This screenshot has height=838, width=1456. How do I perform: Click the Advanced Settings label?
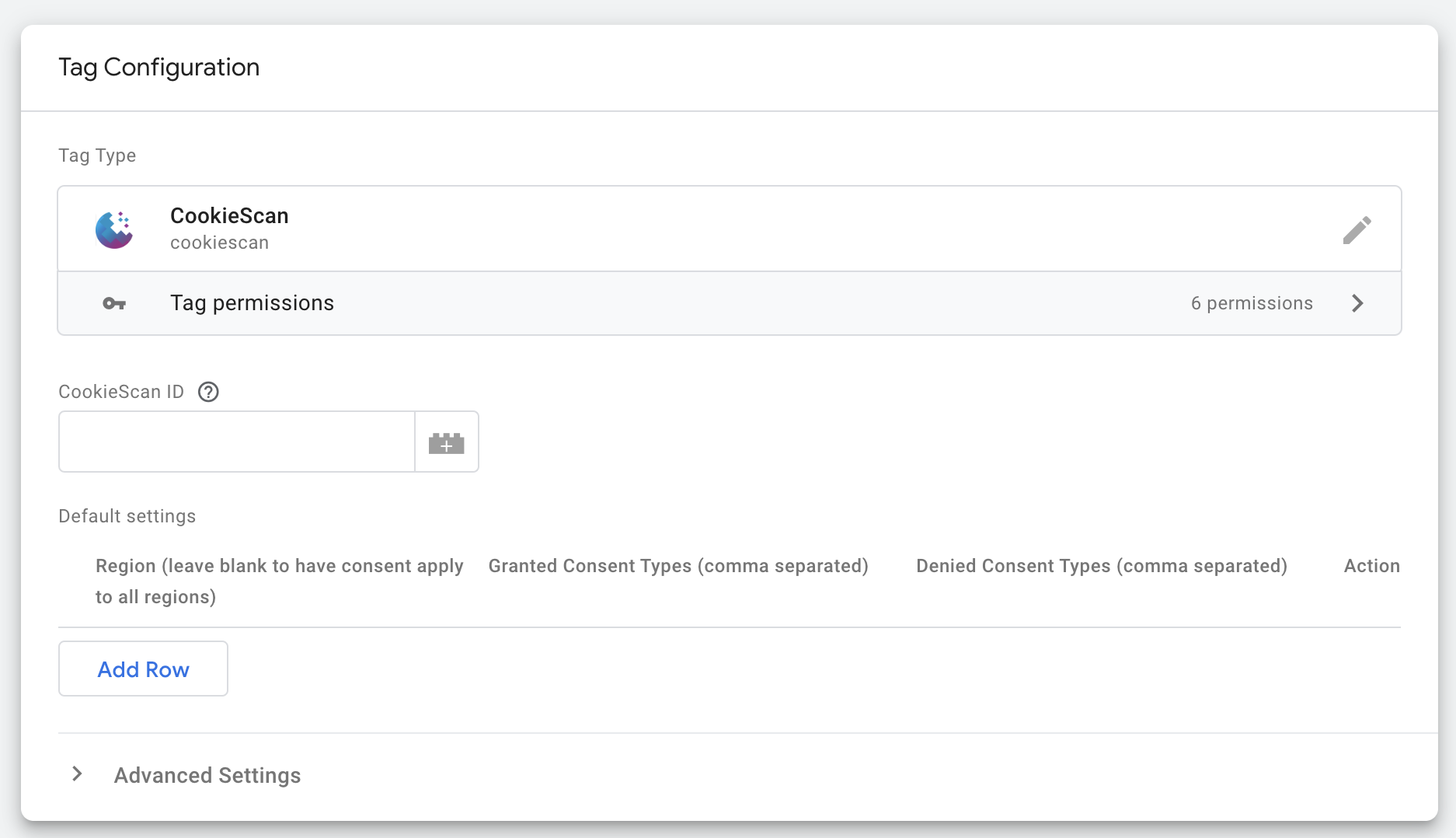[207, 775]
